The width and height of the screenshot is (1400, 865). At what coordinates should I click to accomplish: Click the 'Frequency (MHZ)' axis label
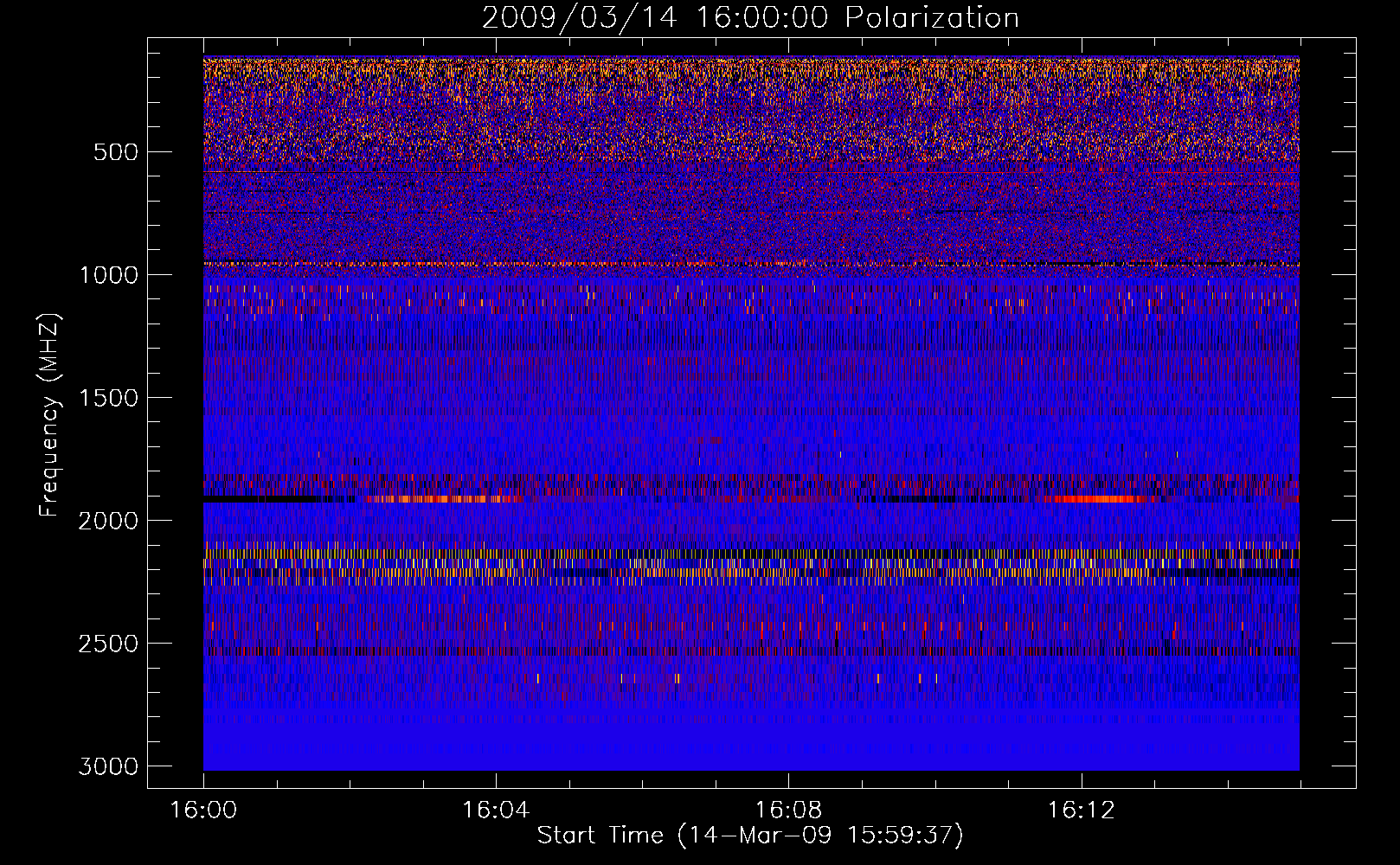[x=49, y=415]
